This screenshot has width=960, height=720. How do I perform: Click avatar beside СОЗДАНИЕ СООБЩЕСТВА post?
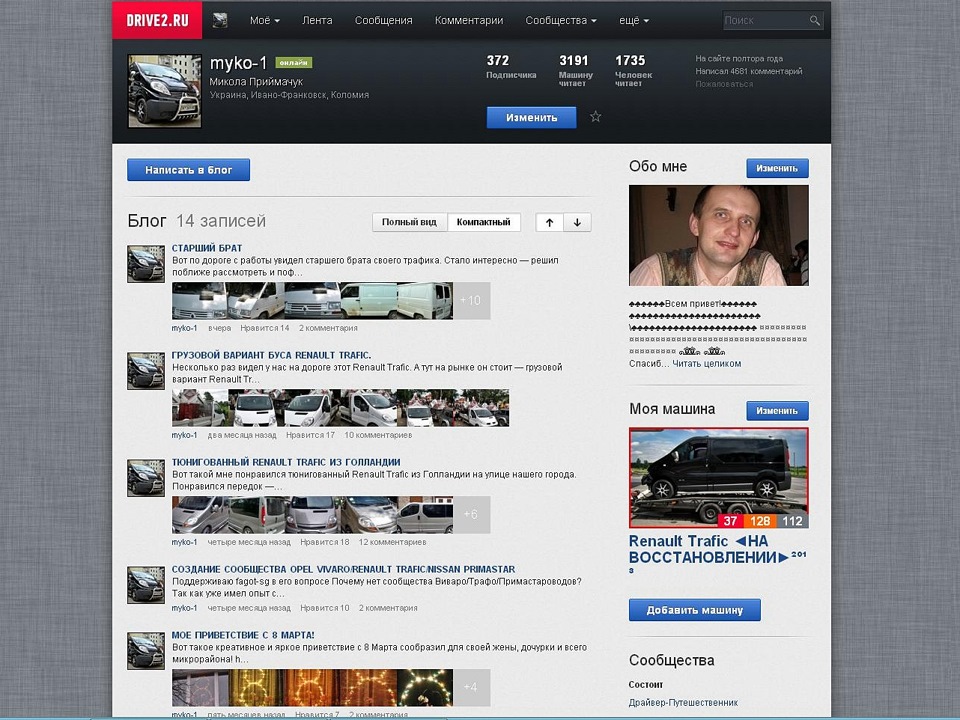click(146, 585)
